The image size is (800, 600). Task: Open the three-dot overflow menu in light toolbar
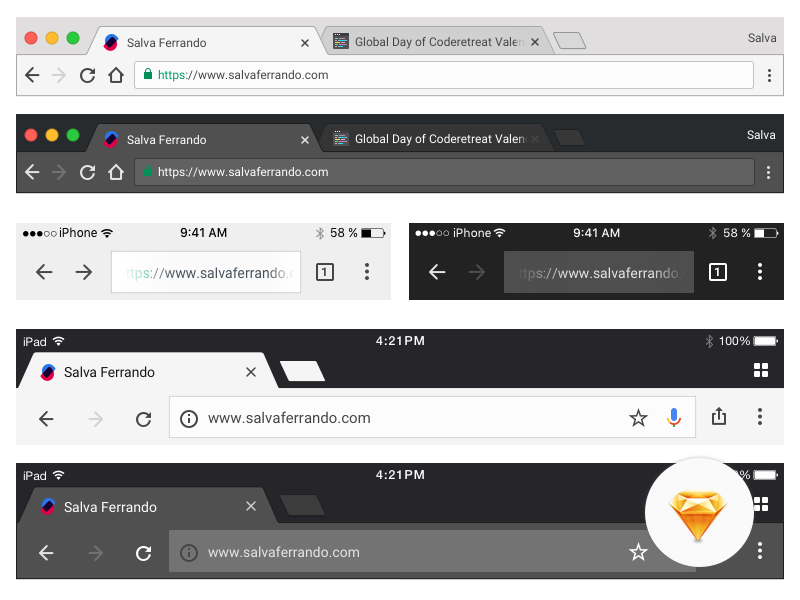[769, 75]
